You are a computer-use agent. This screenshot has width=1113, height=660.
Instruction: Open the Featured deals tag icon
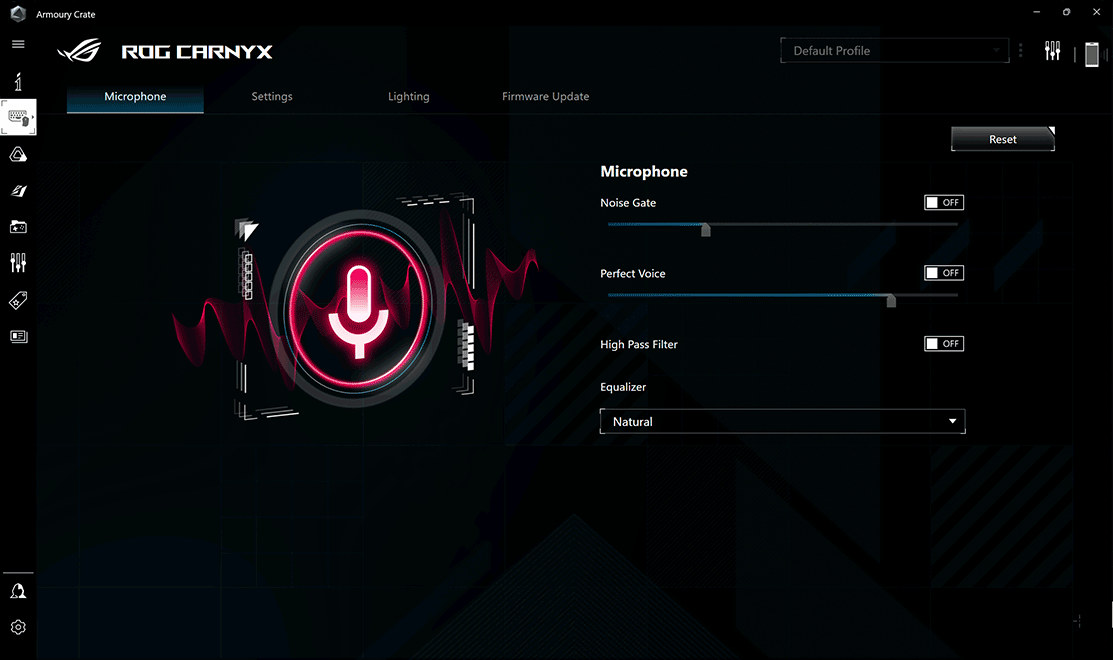point(18,300)
